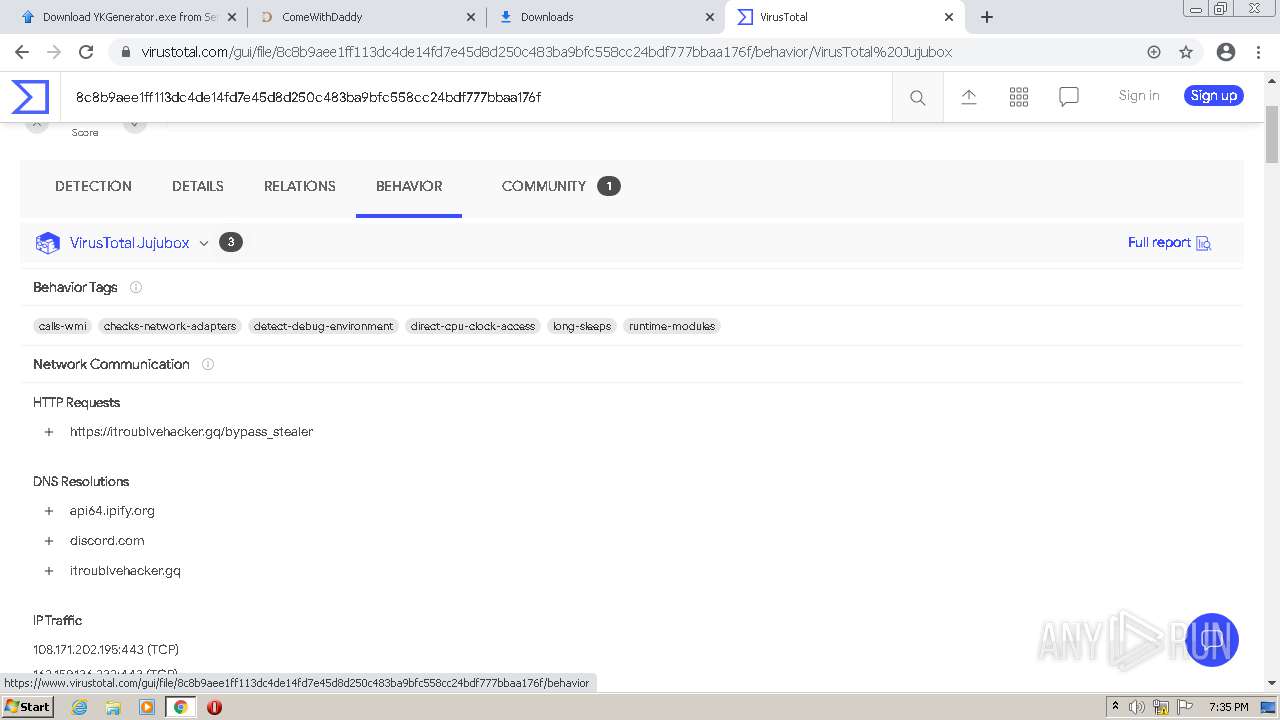Open the Full report link
Viewport: 1280px width, 720px height.
pyautogui.click(x=1159, y=243)
